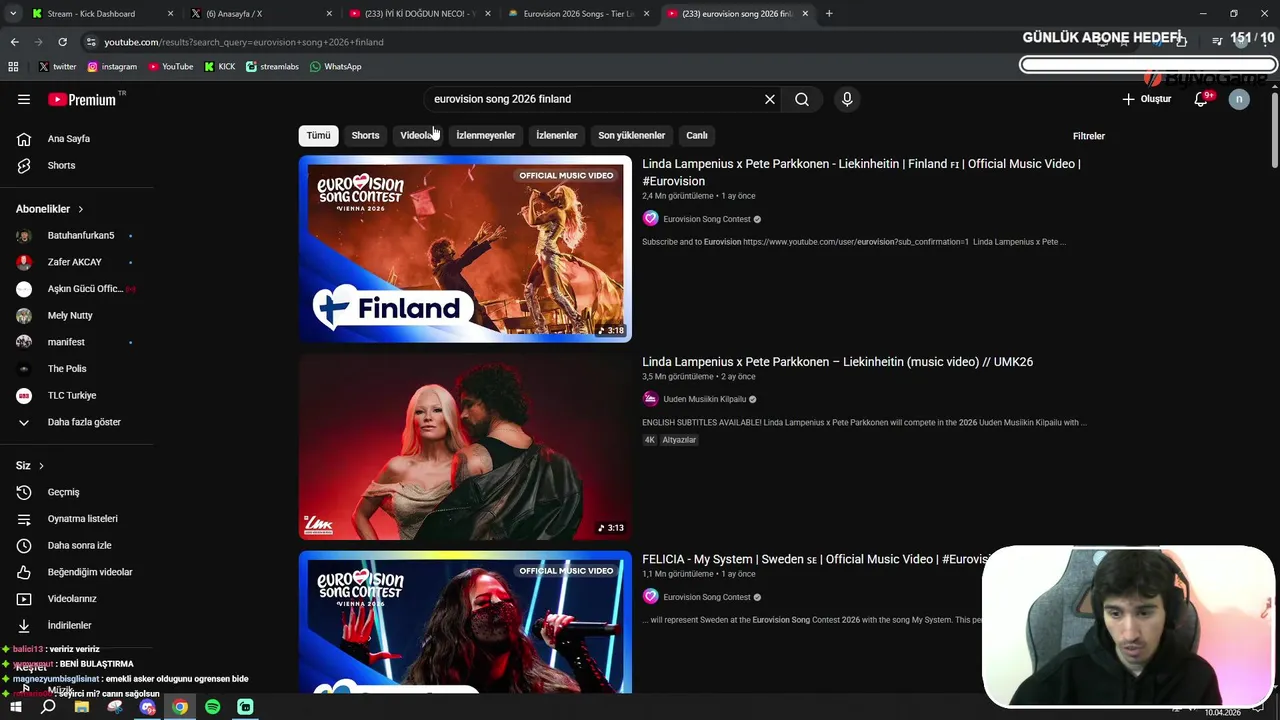Click the YouTube Premium logo
Viewport: 1280px width, 720px height.
tap(82, 99)
